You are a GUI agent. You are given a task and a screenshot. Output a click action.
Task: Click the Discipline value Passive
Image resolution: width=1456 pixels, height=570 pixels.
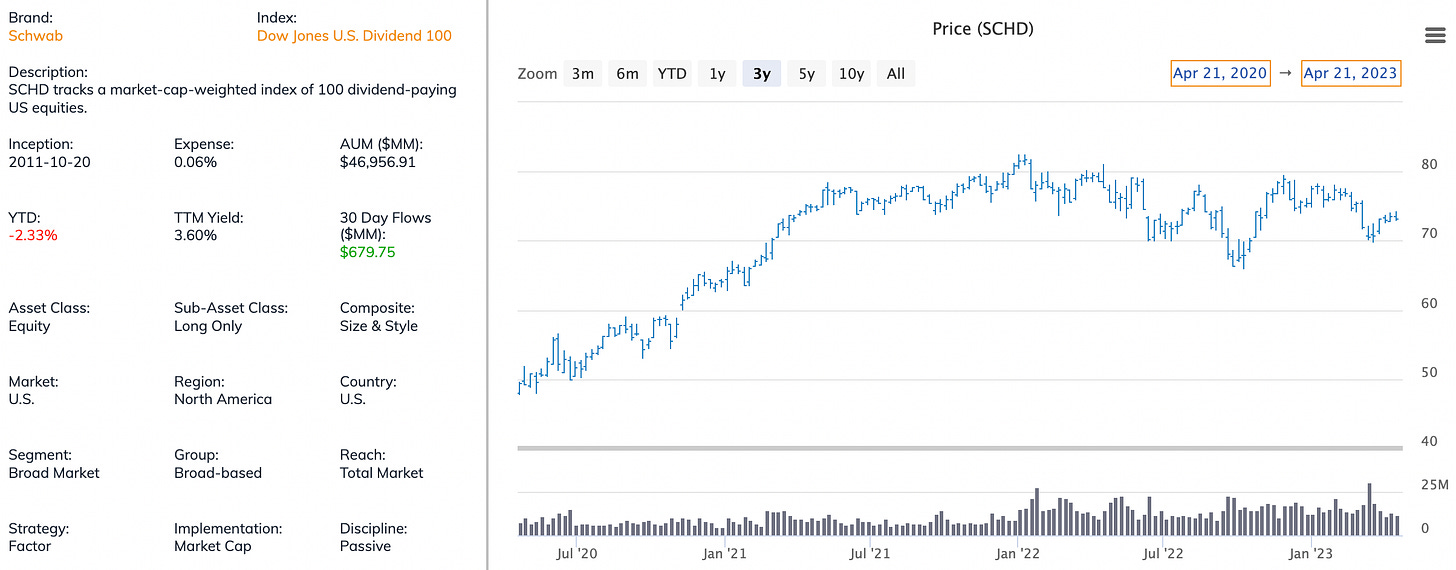(x=365, y=546)
